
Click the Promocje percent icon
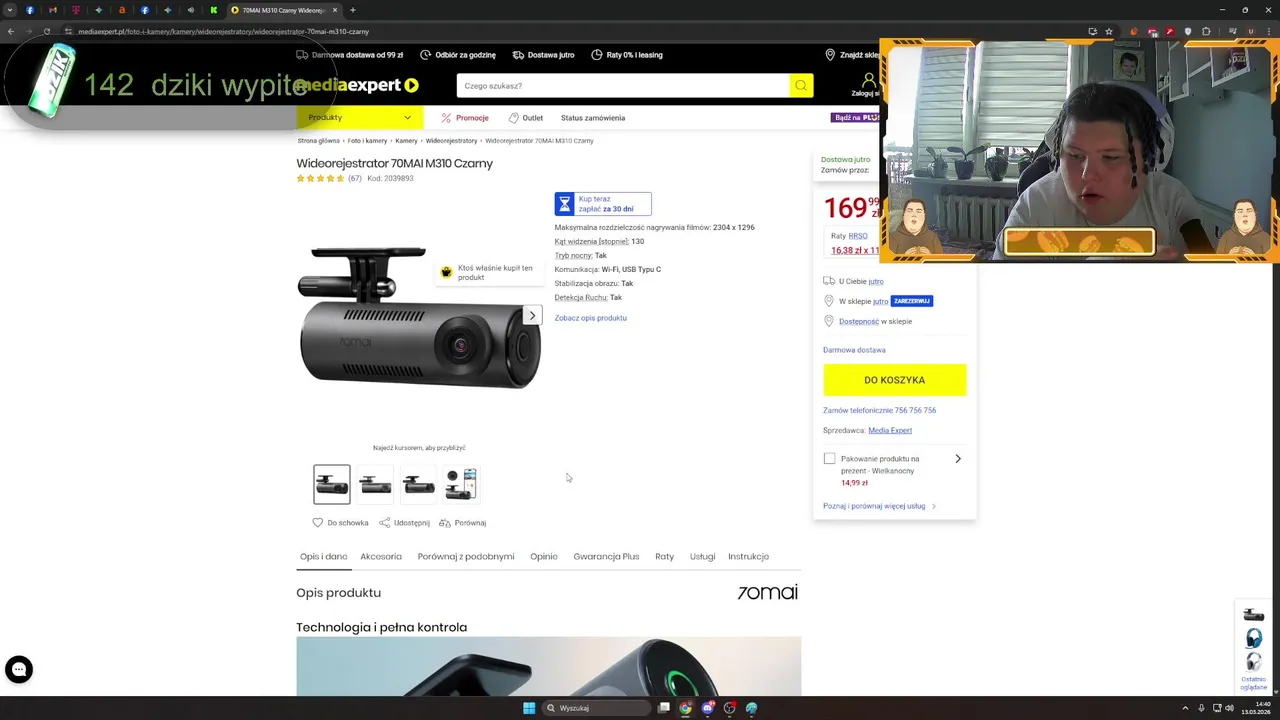coord(446,118)
